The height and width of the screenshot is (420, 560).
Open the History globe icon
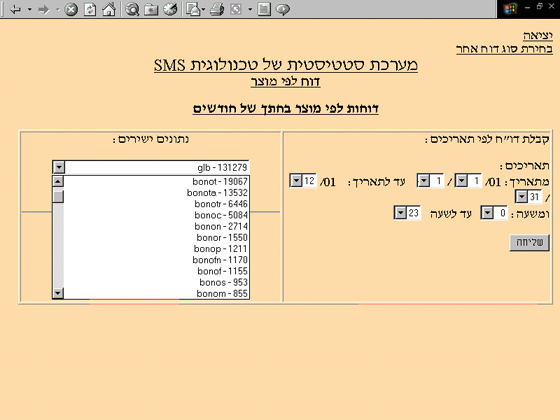tap(170, 9)
